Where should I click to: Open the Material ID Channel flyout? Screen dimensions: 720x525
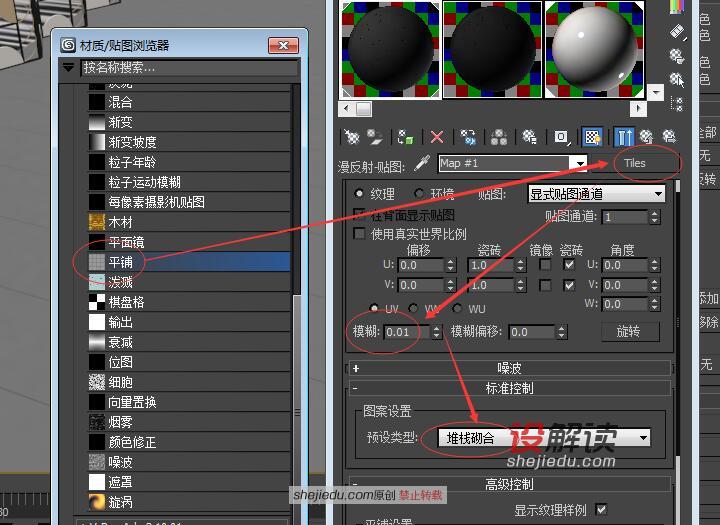coord(561,137)
